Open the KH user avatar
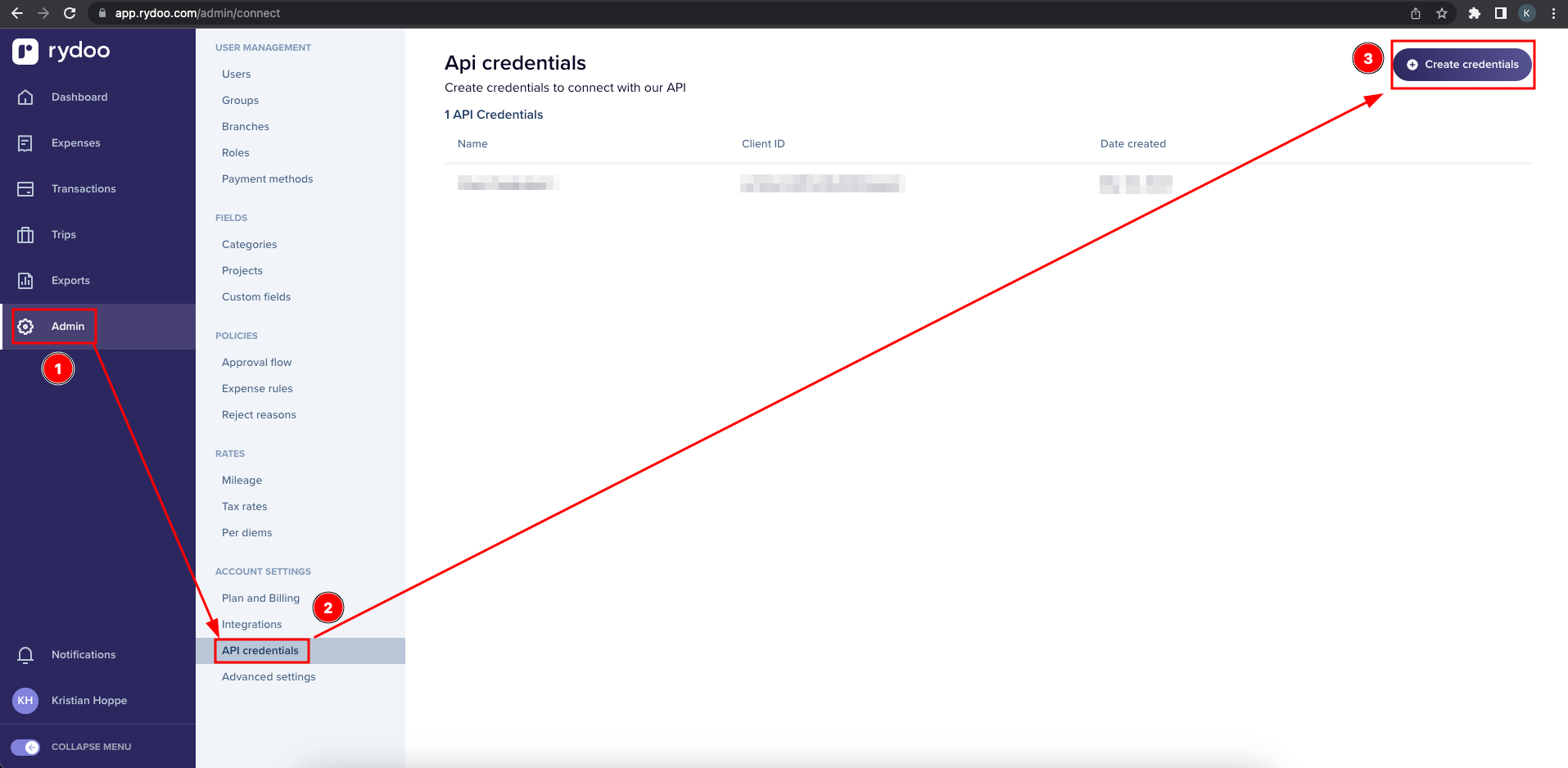Screen dimensions: 1568x768 (25, 701)
